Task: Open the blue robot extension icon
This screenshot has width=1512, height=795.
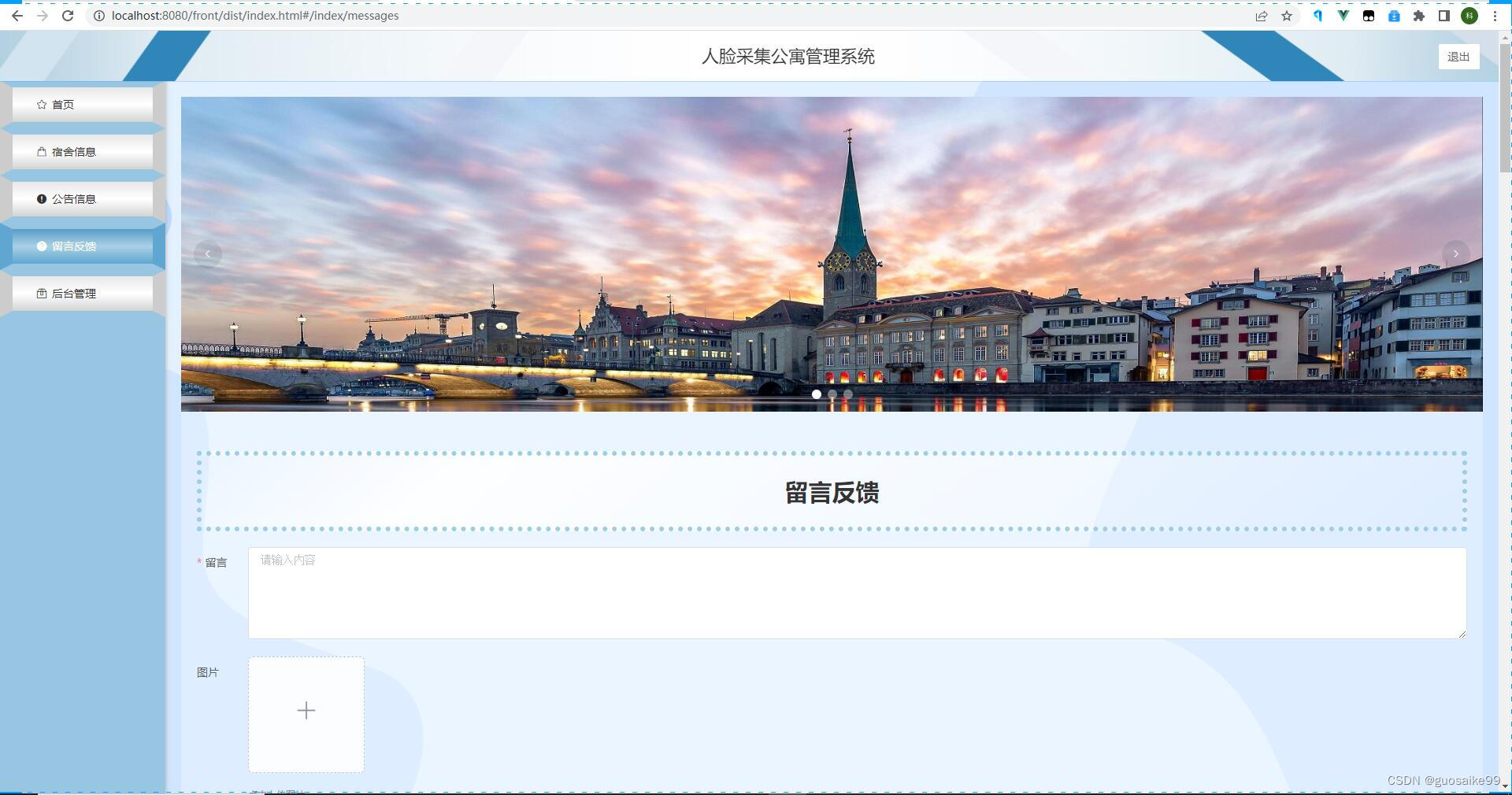Action: (x=1394, y=16)
